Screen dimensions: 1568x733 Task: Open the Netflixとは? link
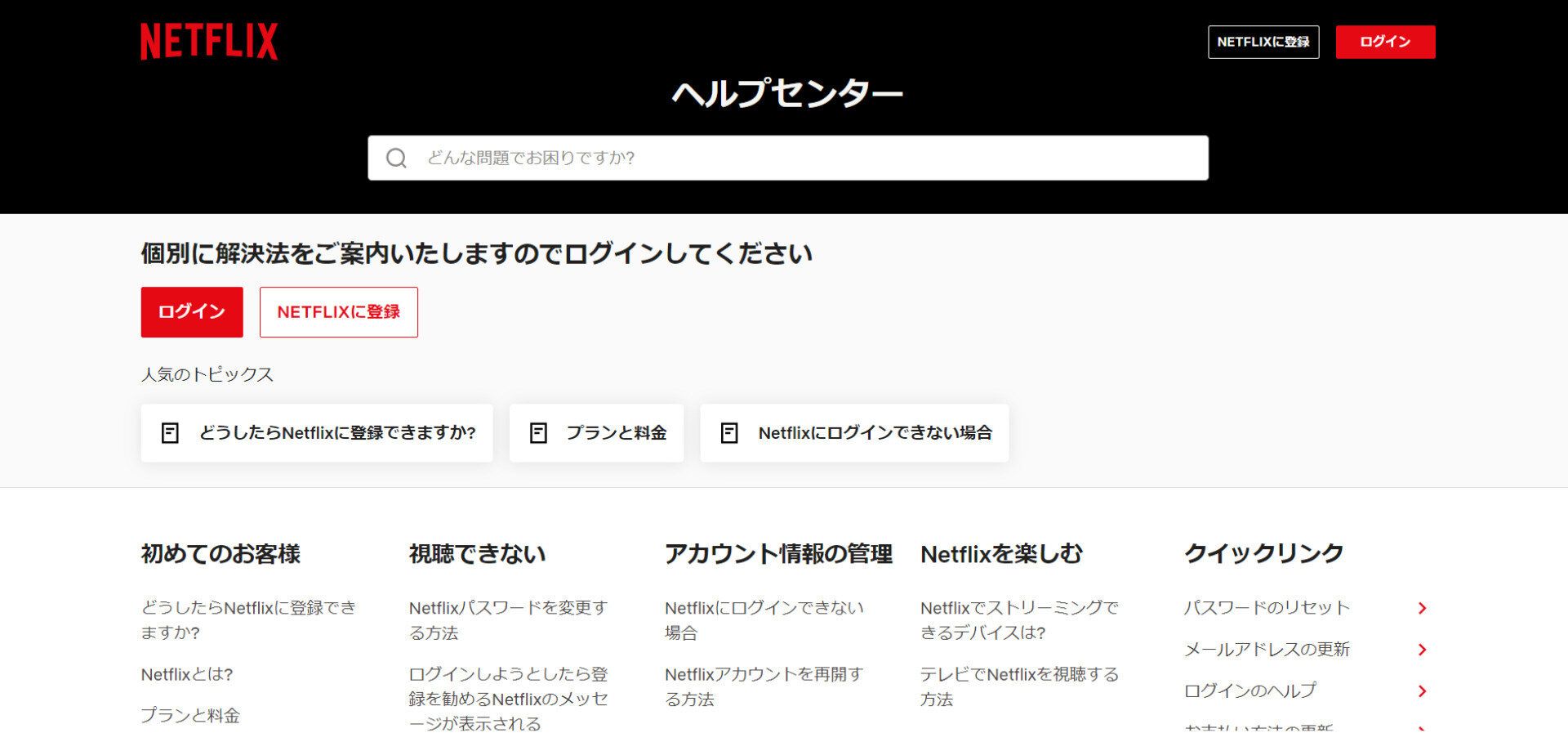click(187, 675)
